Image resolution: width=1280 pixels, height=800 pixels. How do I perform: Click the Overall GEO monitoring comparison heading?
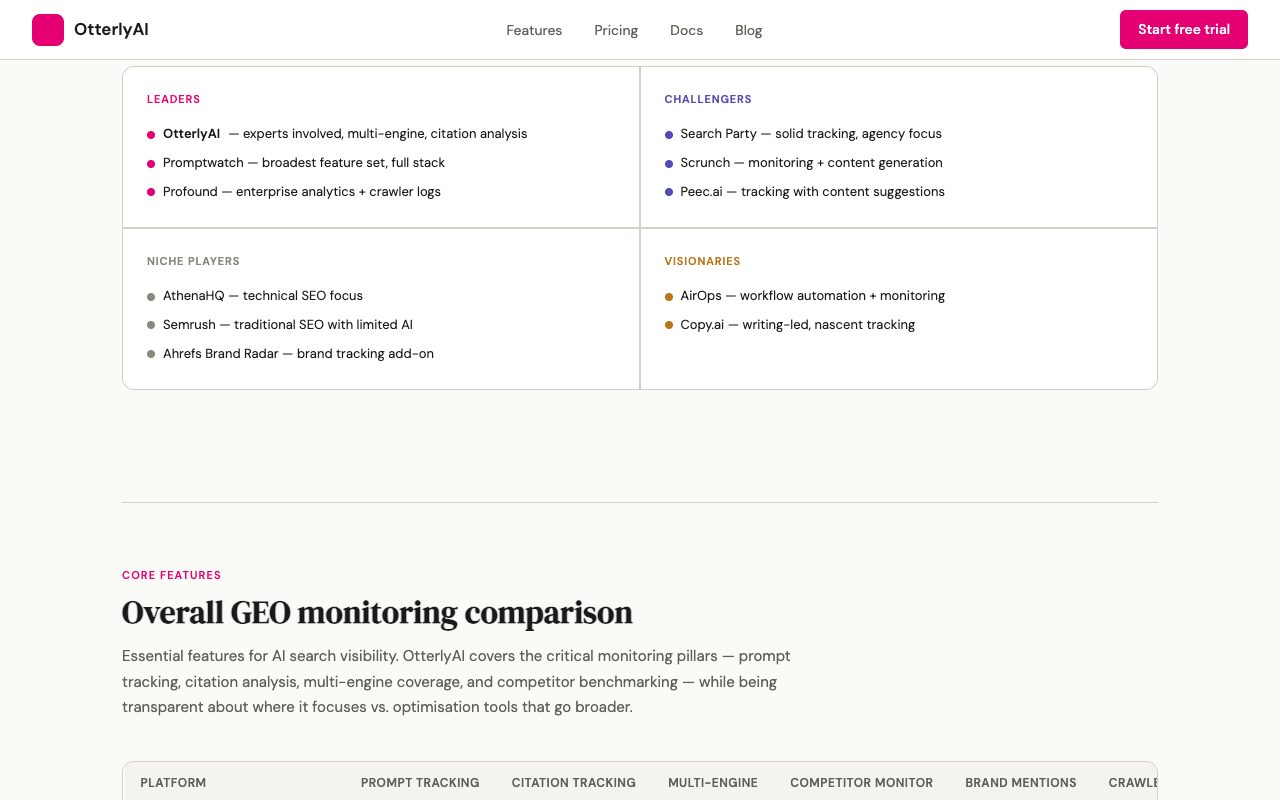377,612
